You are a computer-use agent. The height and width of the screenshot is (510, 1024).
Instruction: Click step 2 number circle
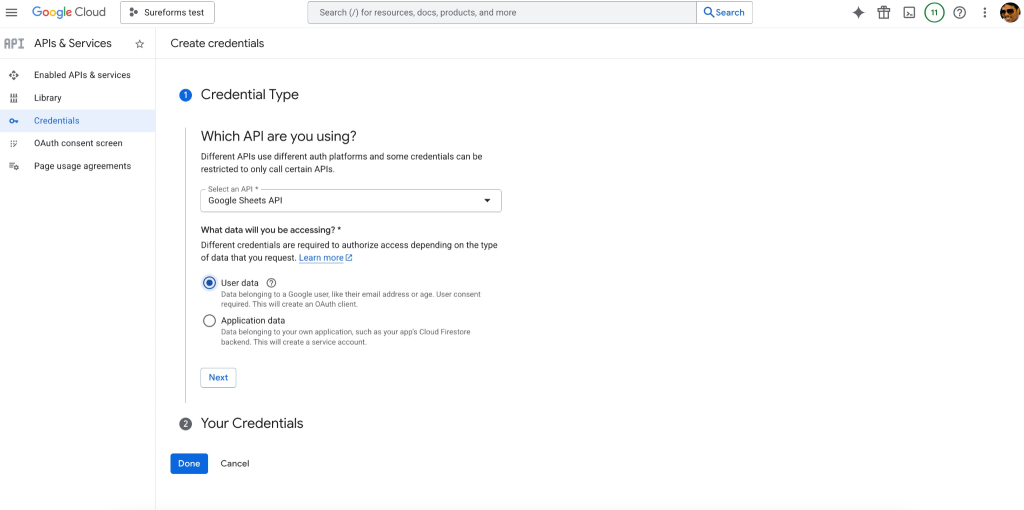(x=185, y=424)
